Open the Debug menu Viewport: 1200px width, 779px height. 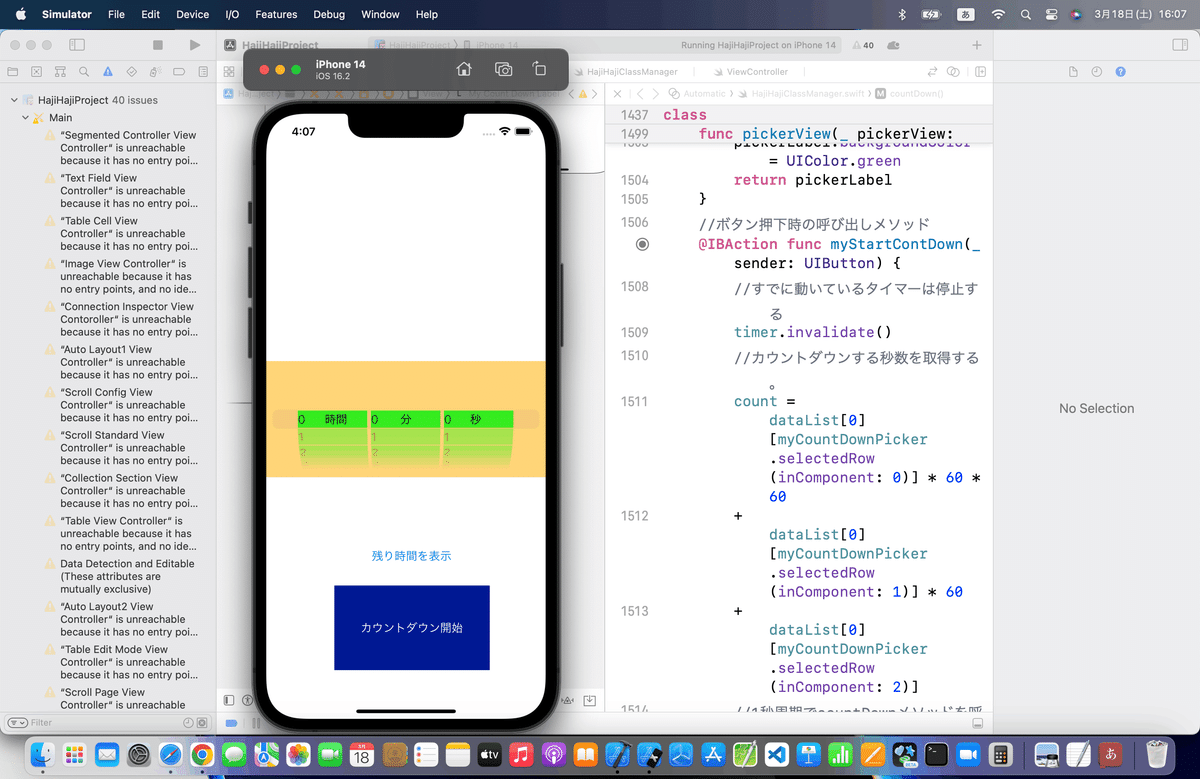(x=329, y=15)
